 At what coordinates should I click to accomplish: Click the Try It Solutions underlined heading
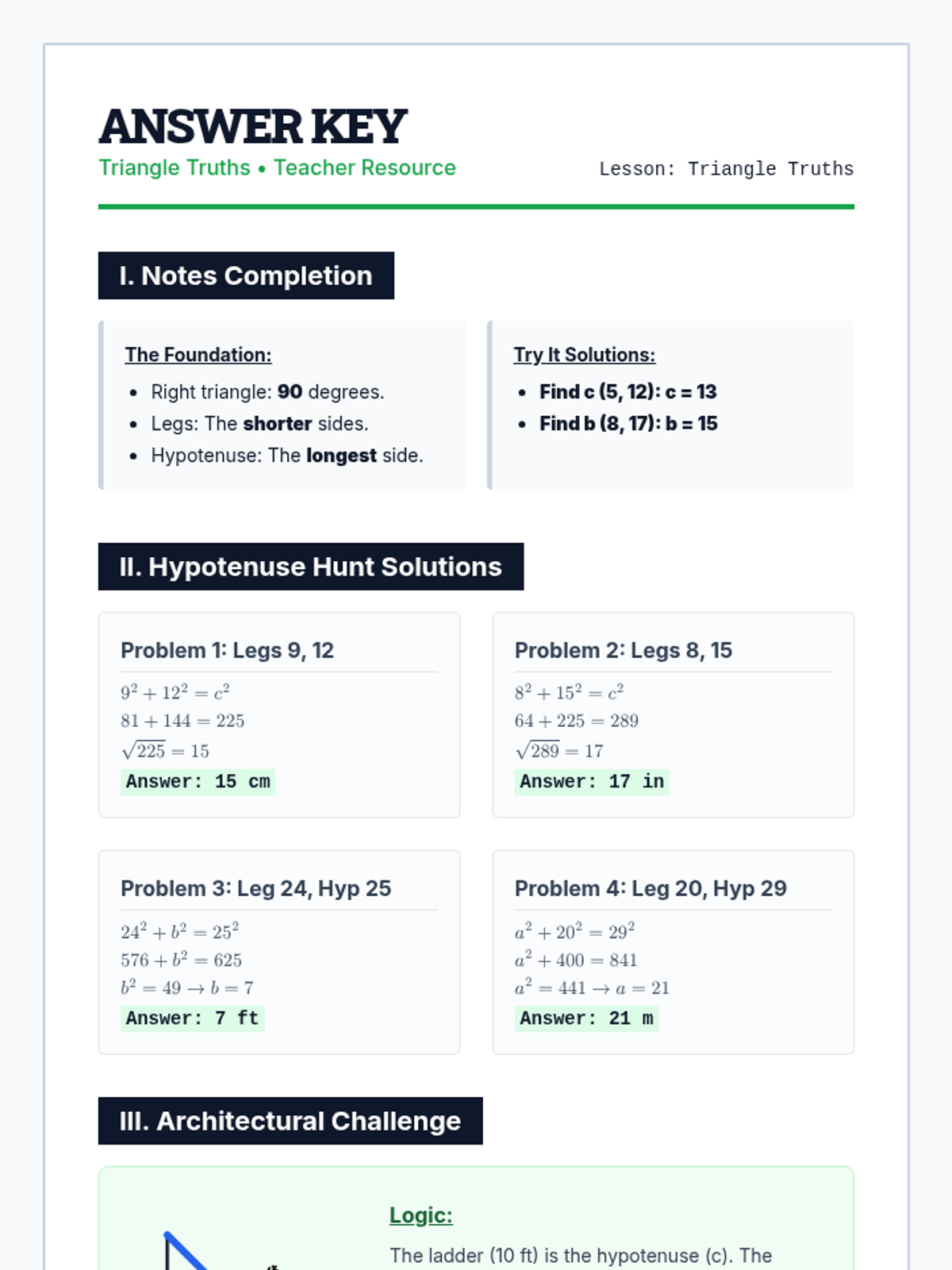(x=585, y=355)
